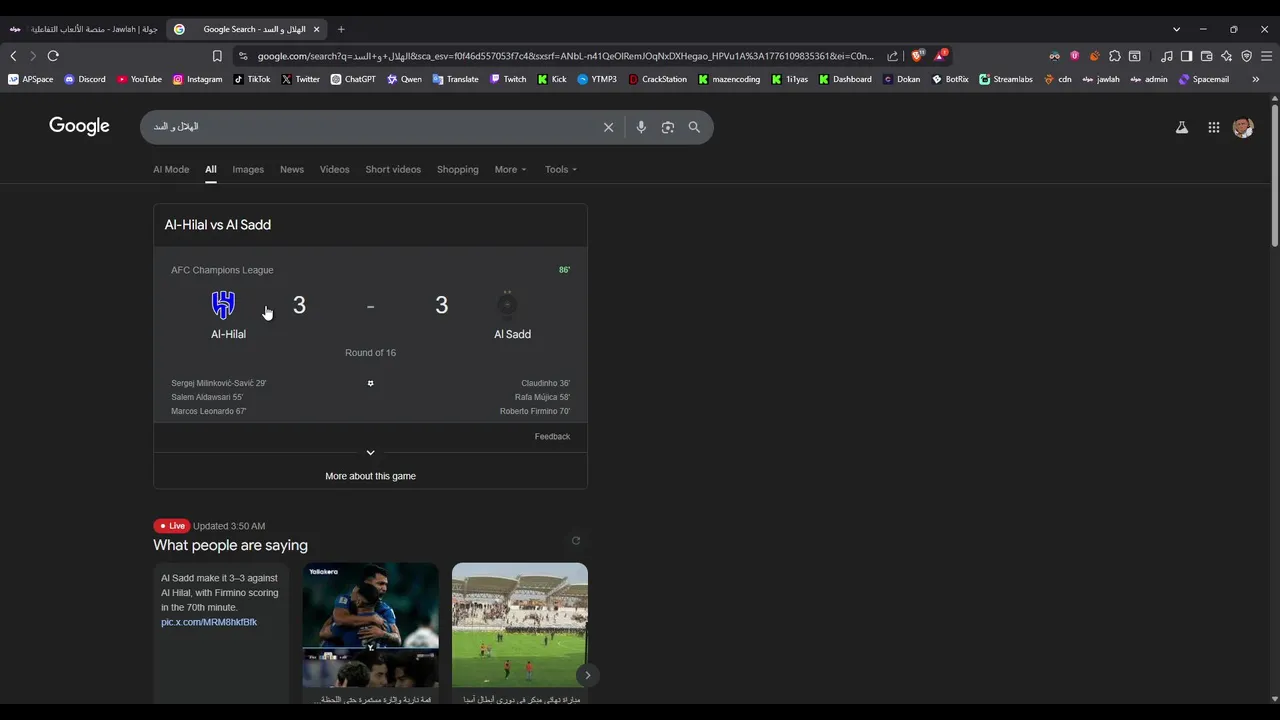Open Brave Rewards triangle icon
The height and width of the screenshot is (720, 1280).
pos(940,56)
